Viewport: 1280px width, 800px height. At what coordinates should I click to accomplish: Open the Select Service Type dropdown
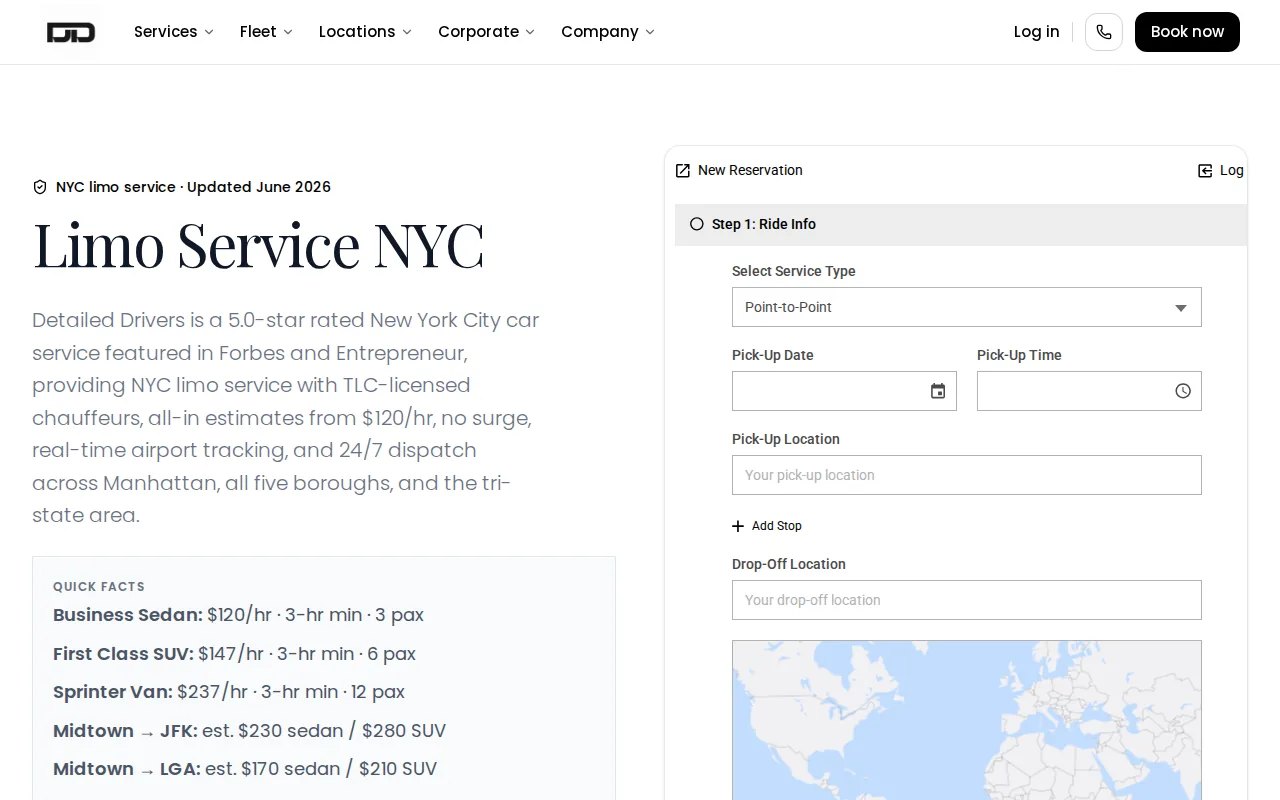click(967, 307)
